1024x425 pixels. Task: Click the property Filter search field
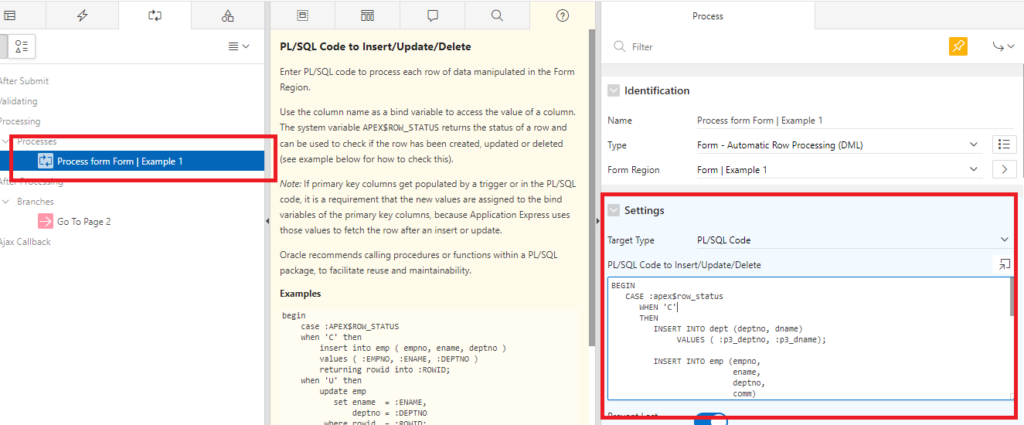(x=780, y=47)
